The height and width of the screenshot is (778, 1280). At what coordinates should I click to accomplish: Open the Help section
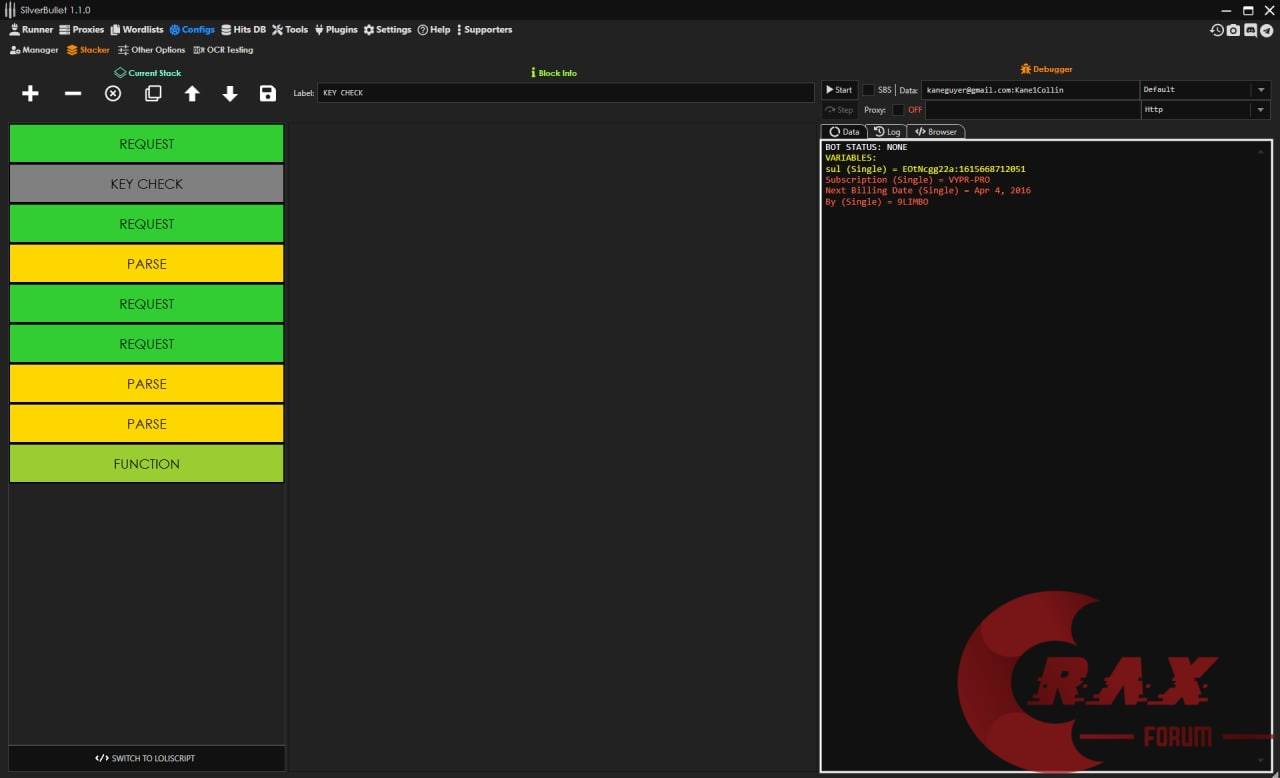[x=434, y=30]
